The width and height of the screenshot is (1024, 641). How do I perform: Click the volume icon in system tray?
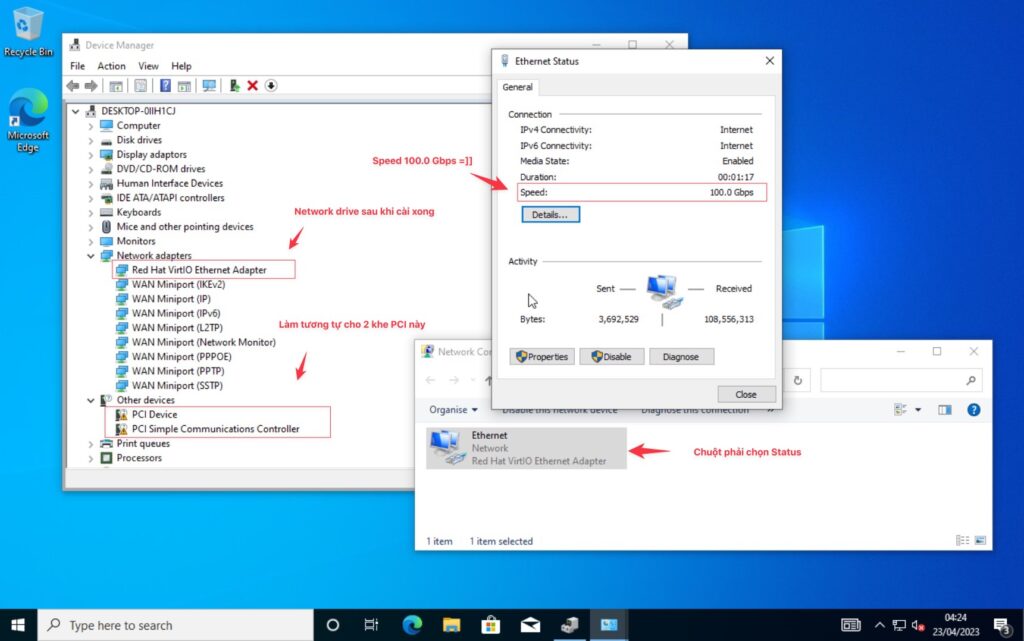click(918, 625)
